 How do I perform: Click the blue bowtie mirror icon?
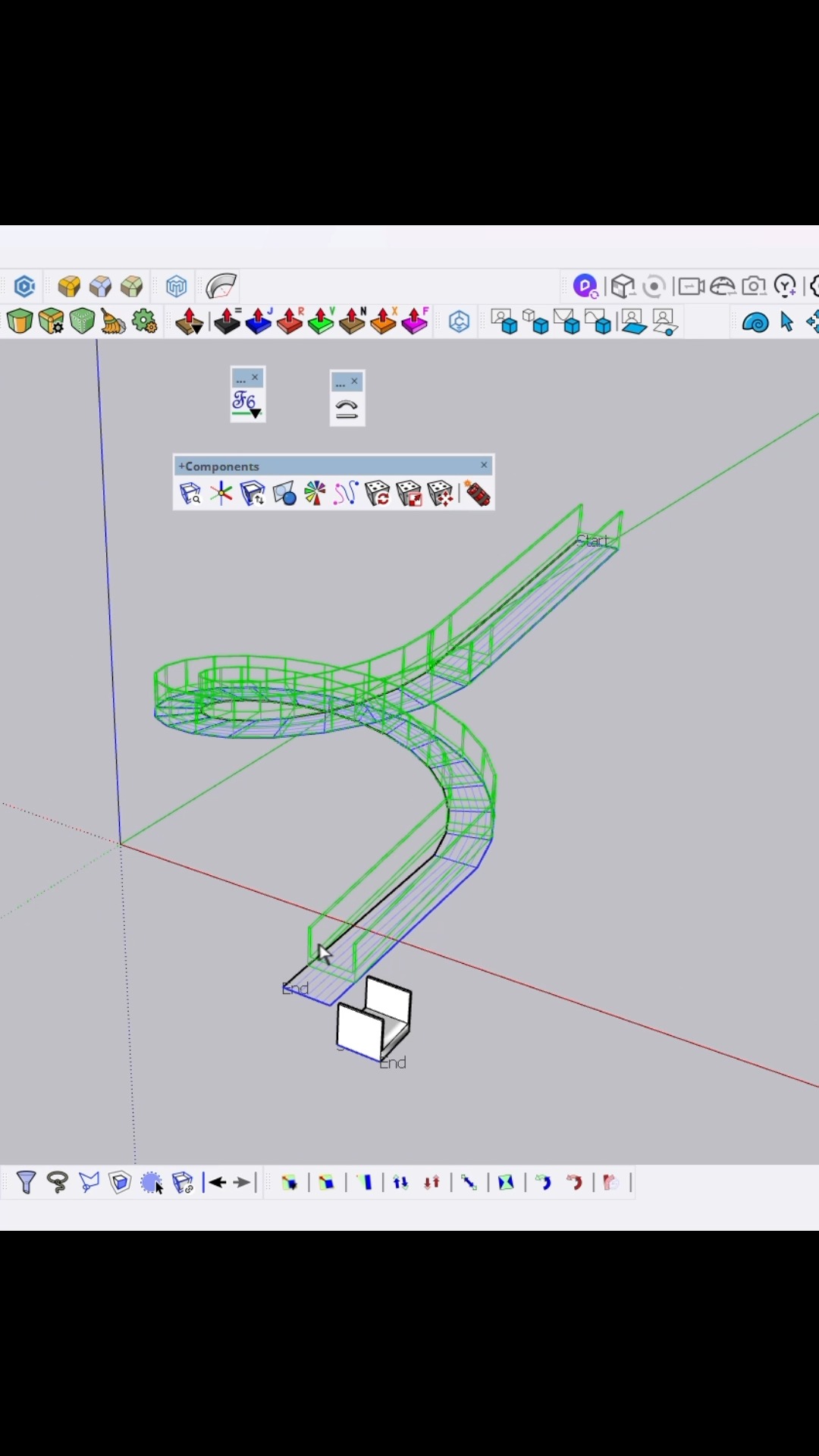(x=506, y=1182)
